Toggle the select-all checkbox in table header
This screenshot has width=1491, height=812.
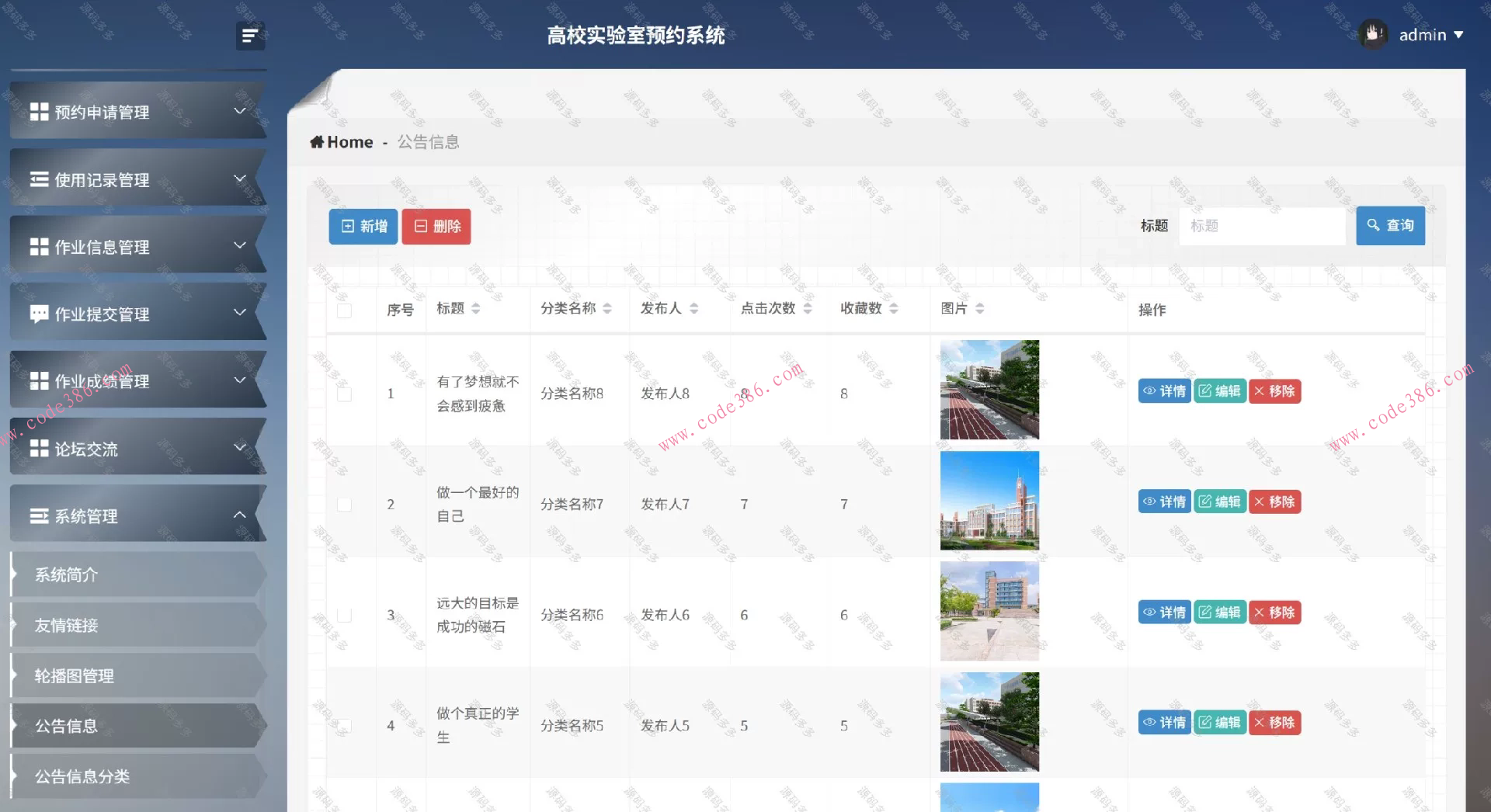344,309
